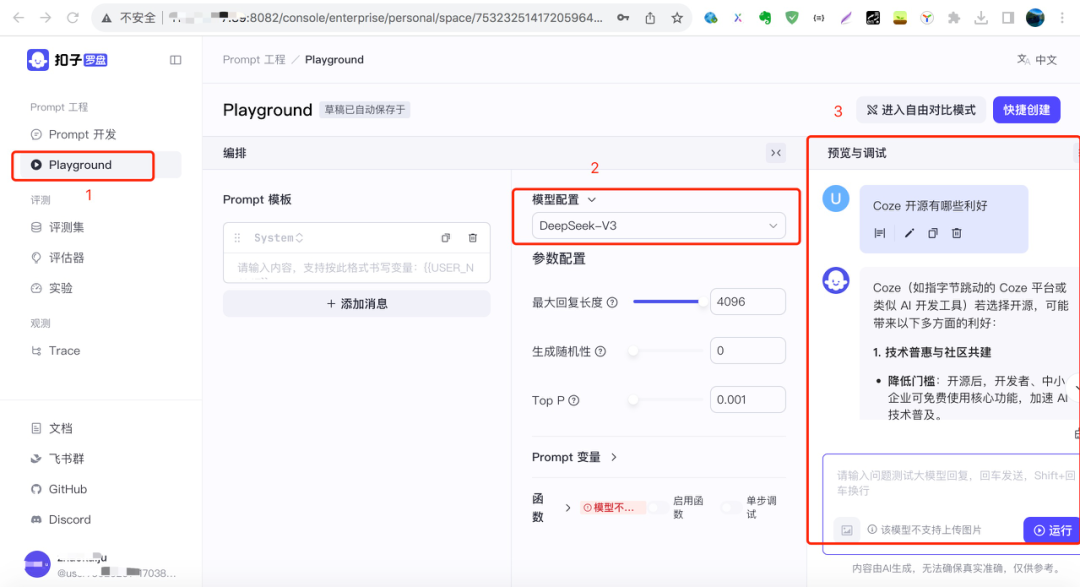Delete the System prompt block
The width and height of the screenshot is (1080, 587).
[472, 237]
